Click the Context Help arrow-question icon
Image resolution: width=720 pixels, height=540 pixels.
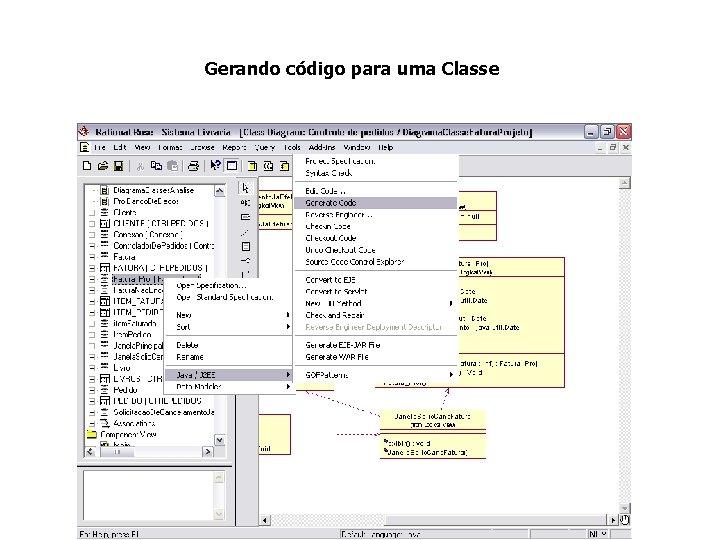(215, 165)
